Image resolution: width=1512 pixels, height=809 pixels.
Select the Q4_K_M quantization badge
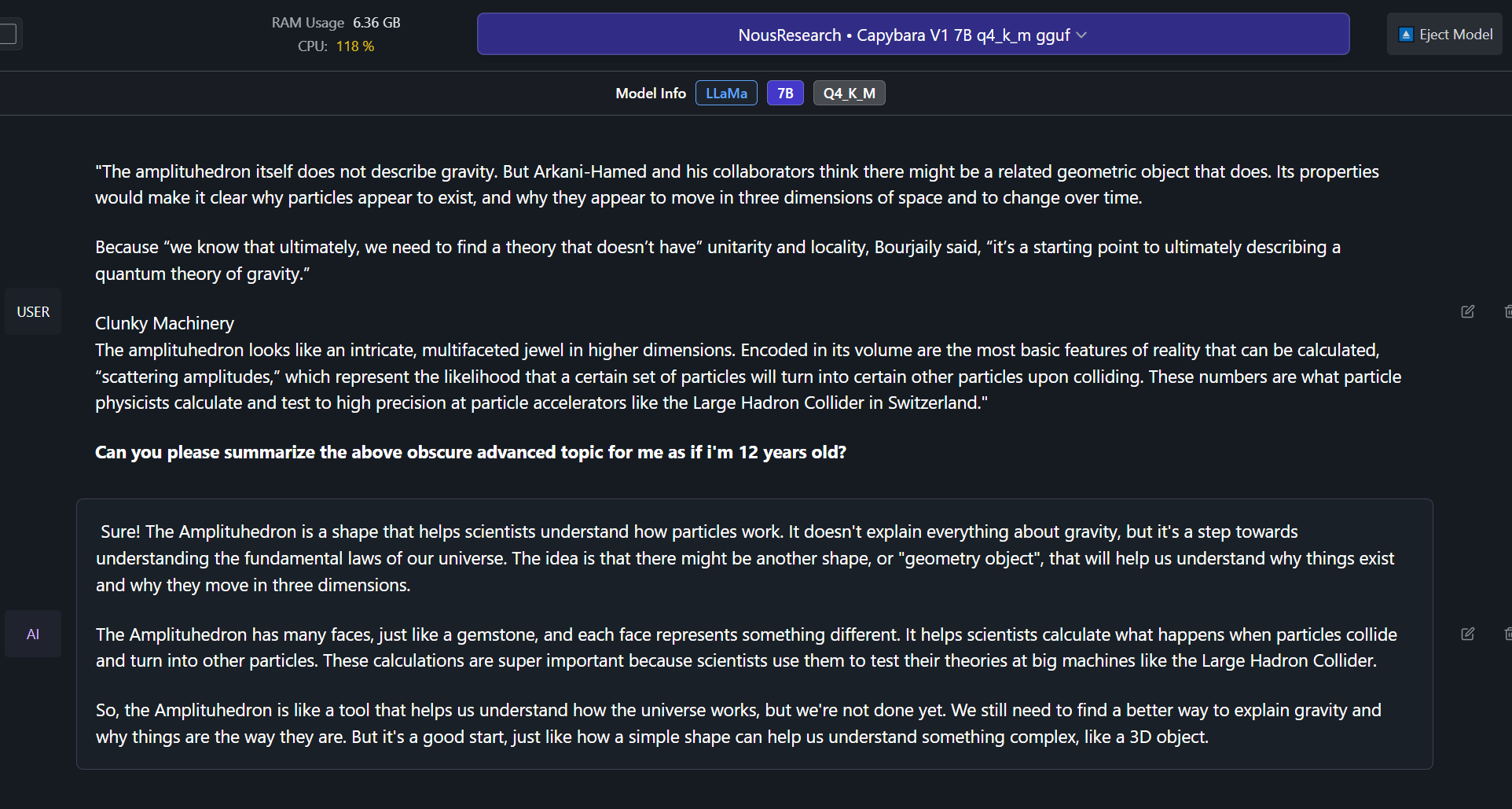(849, 93)
